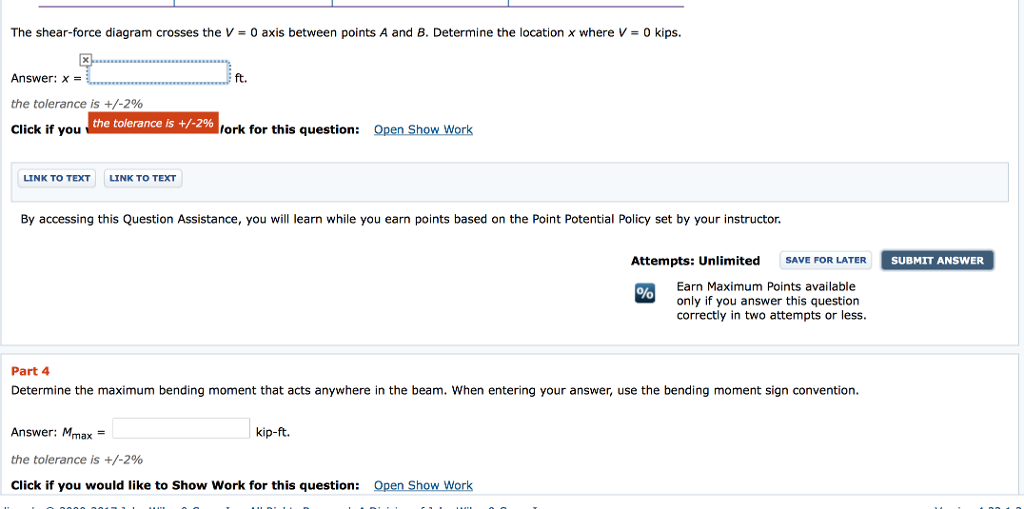This screenshot has height=509, width=1024.
Task: Click the tolerance note below Mmax answer
Action: click(77, 460)
